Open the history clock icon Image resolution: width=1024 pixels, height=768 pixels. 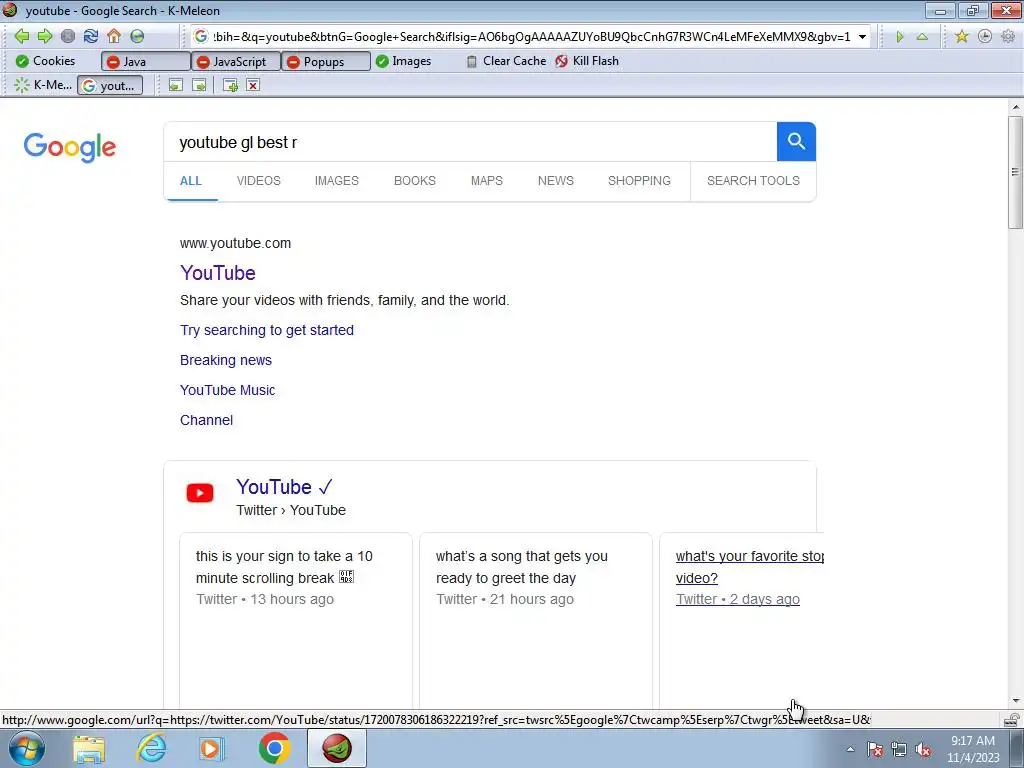[x=985, y=37]
